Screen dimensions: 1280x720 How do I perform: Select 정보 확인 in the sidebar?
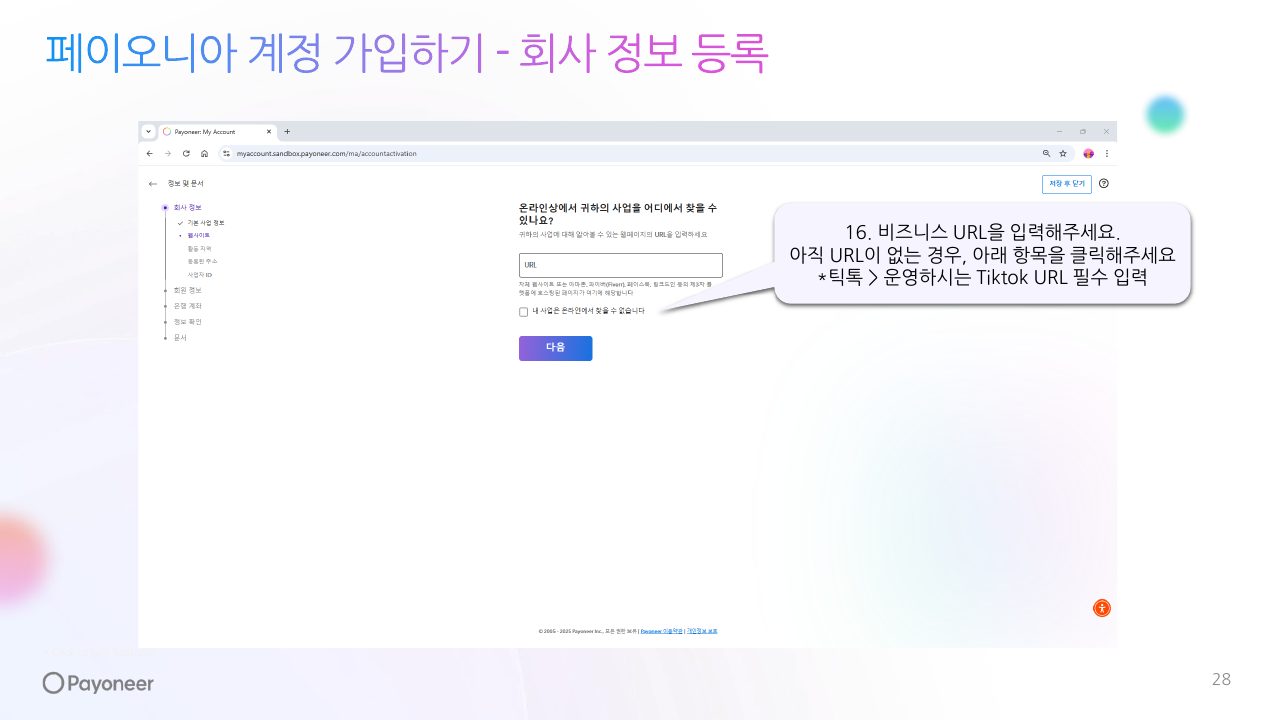tap(187, 322)
